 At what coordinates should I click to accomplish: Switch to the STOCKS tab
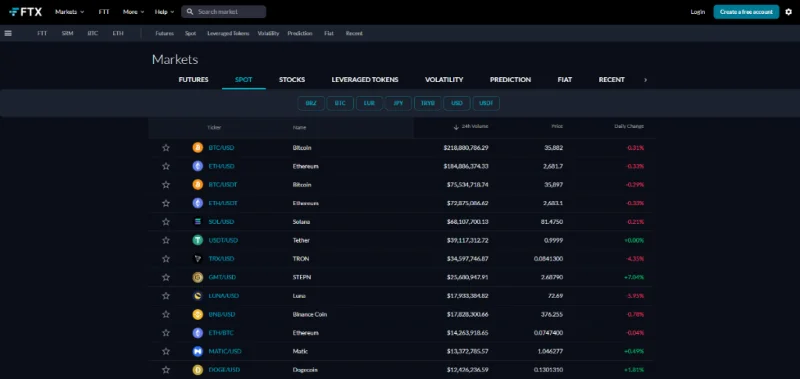point(292,80)
